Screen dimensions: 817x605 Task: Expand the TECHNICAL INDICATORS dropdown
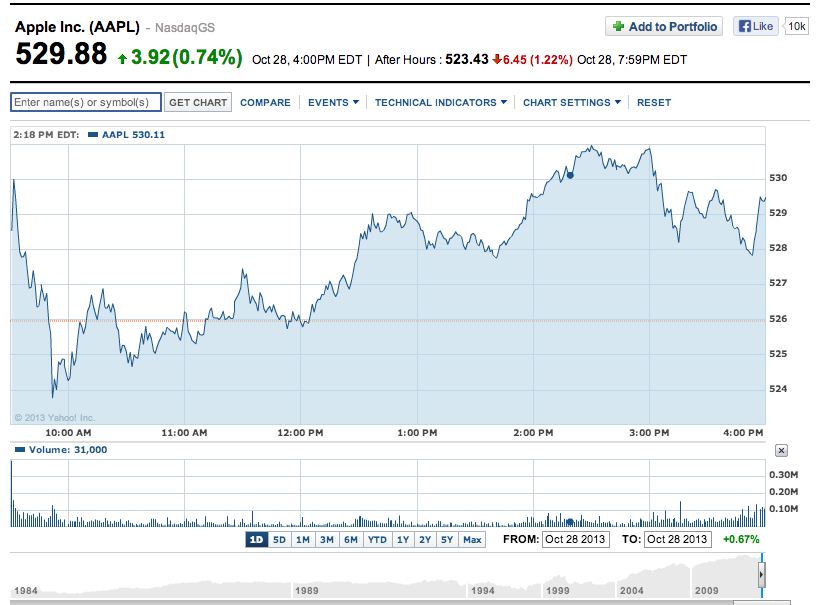[440, 102]
